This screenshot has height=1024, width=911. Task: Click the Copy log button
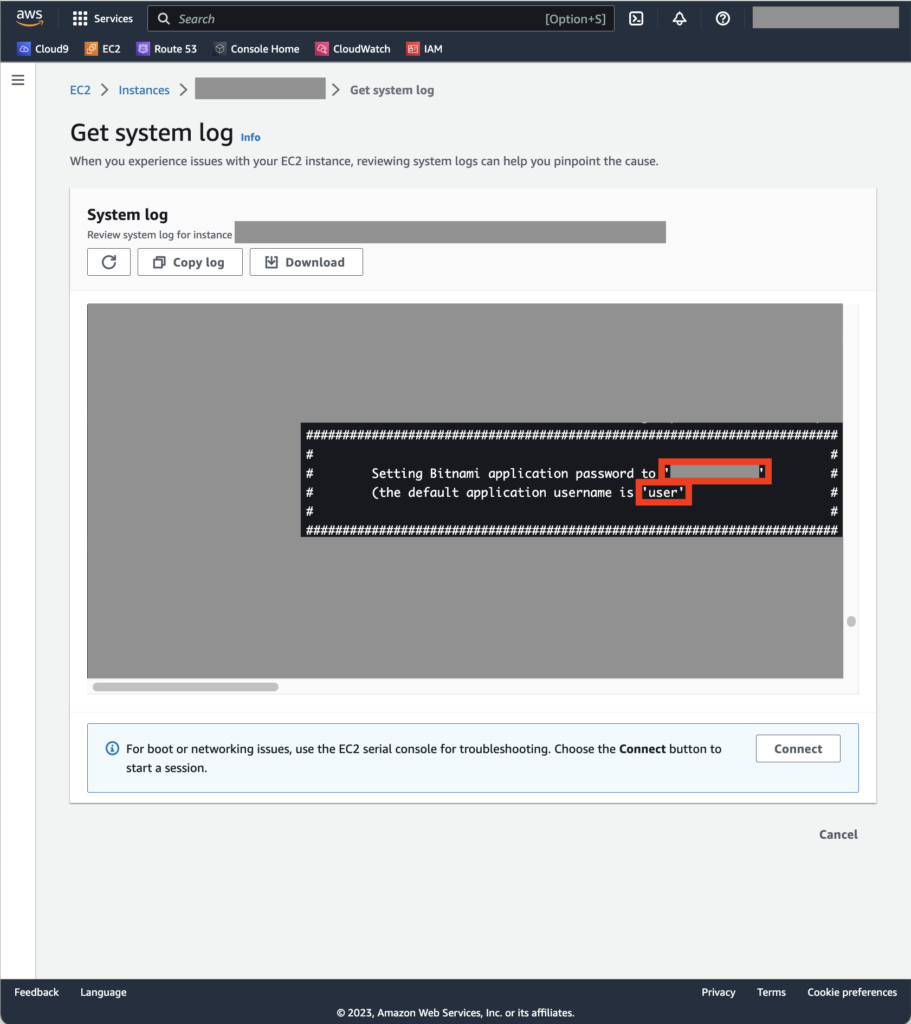coord(190,262)
